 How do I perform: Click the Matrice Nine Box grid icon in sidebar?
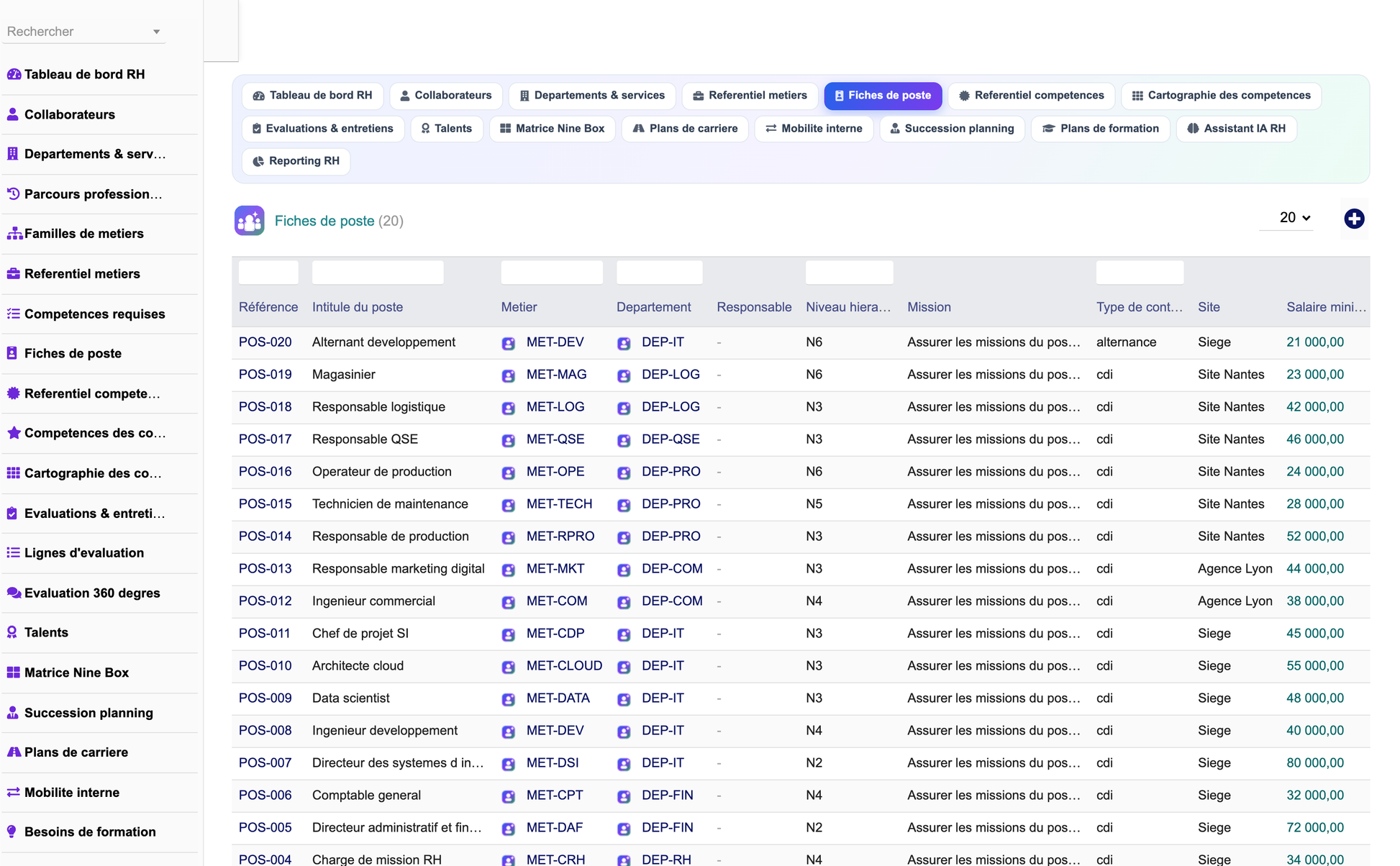point(13,673)
